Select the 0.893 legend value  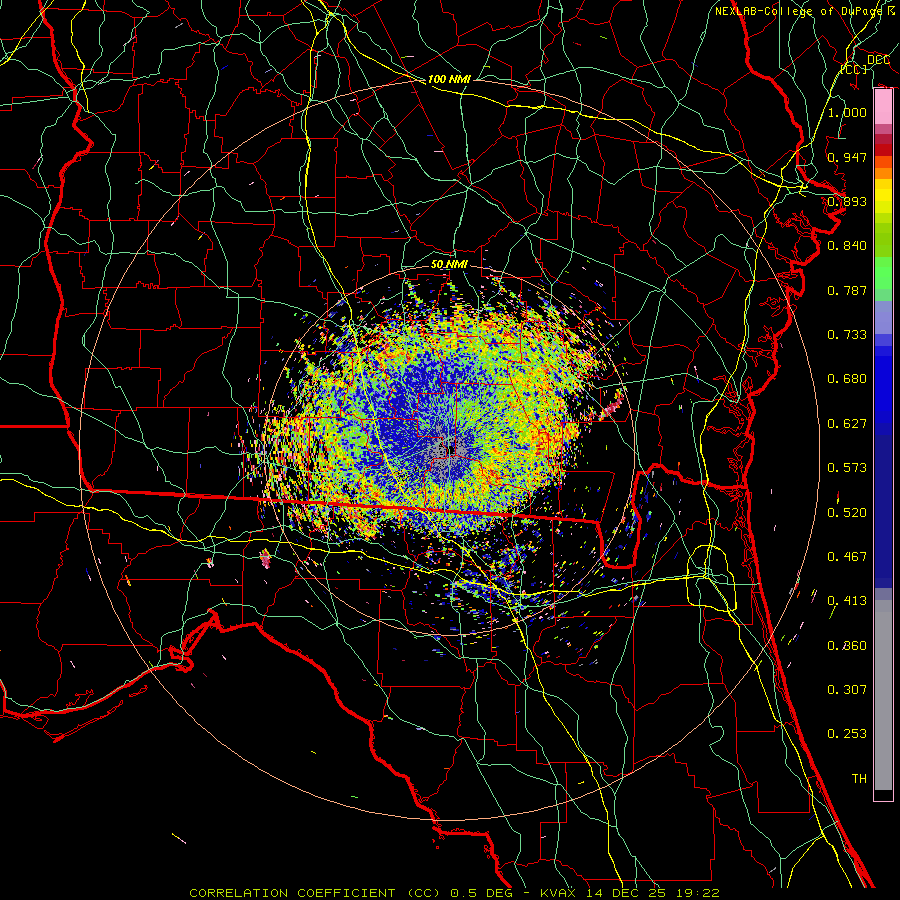(x=847, y=201)
